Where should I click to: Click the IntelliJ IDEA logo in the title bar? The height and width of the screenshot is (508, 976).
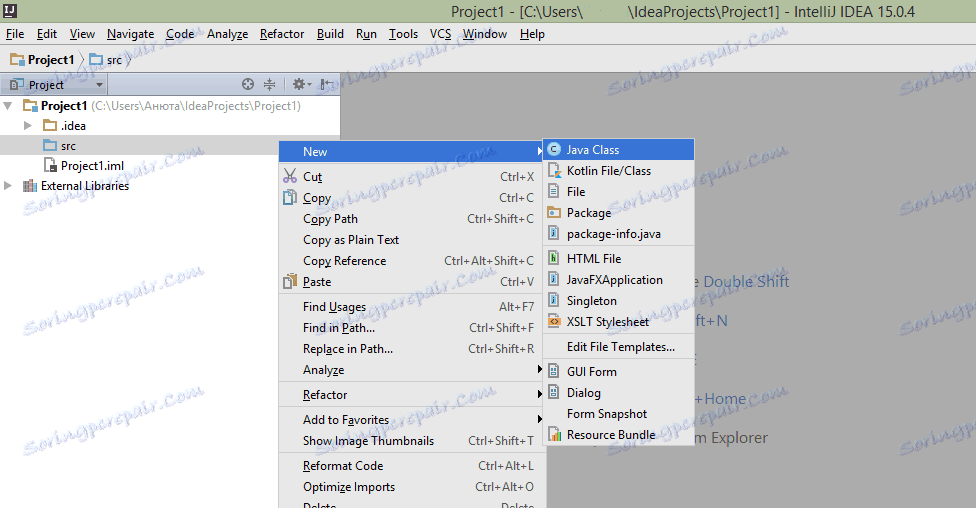pos(9,10)
